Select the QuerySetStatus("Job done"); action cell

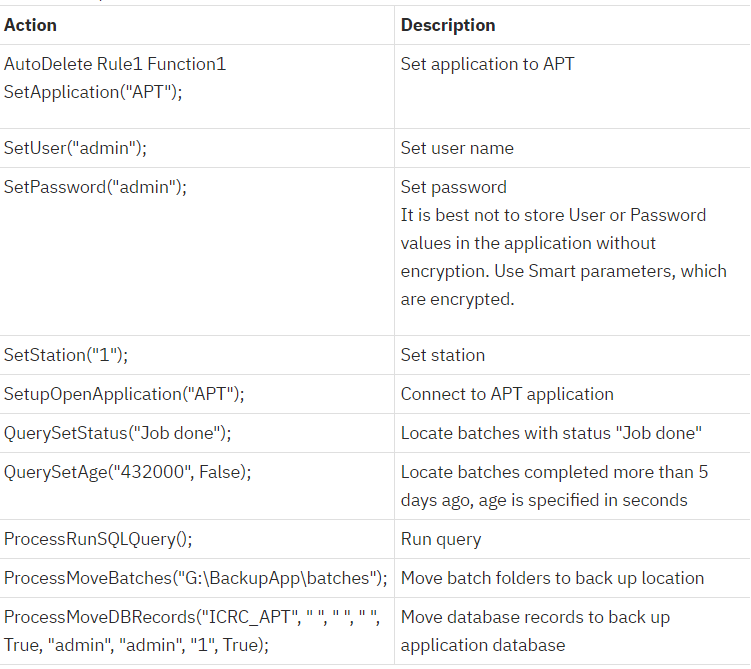tap(118, 433)
